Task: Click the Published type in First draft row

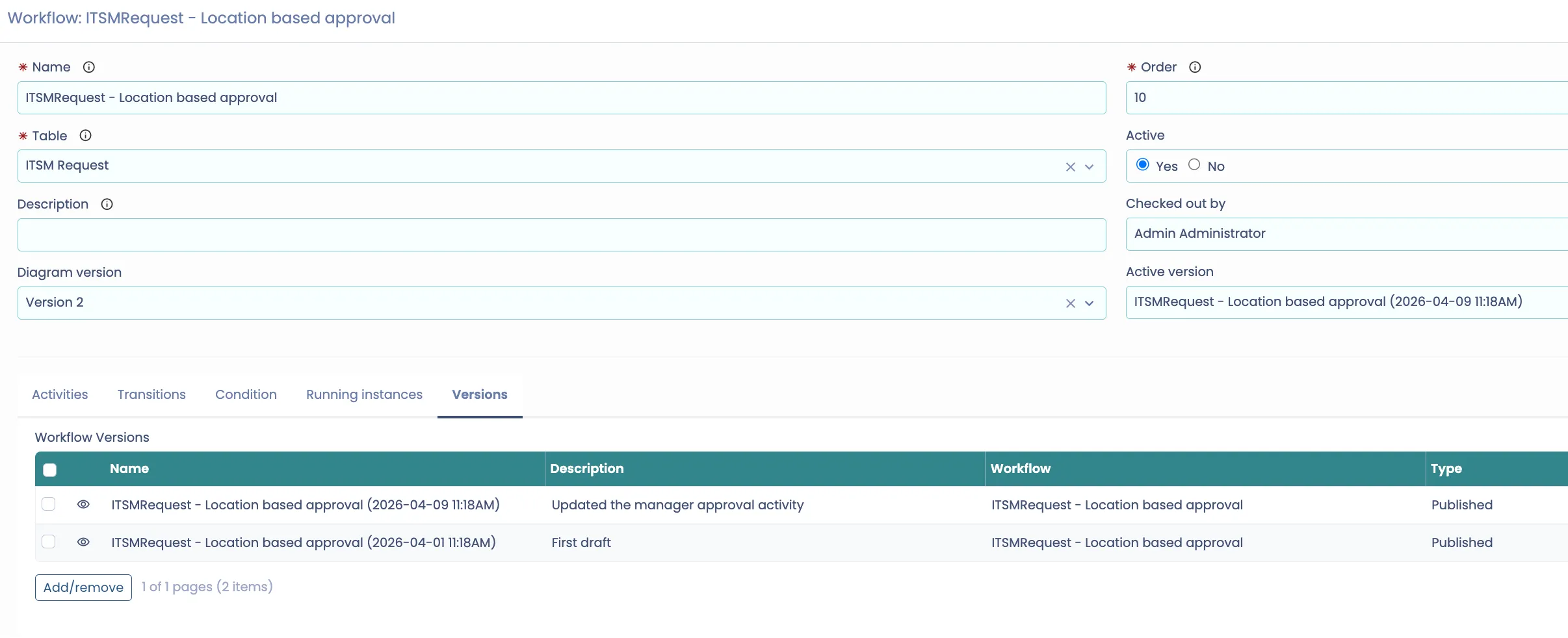Action: 1462,542
